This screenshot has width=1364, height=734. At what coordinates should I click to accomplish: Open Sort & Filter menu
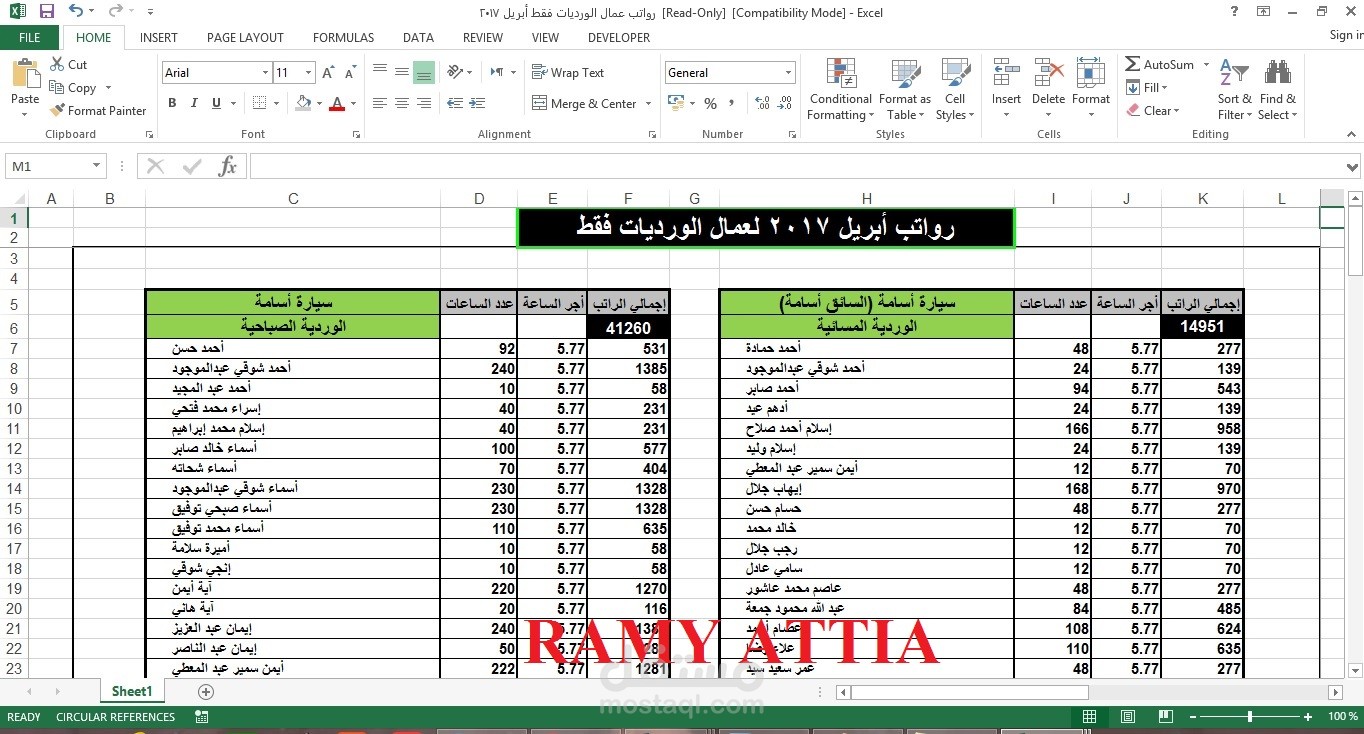[1234, 90]
